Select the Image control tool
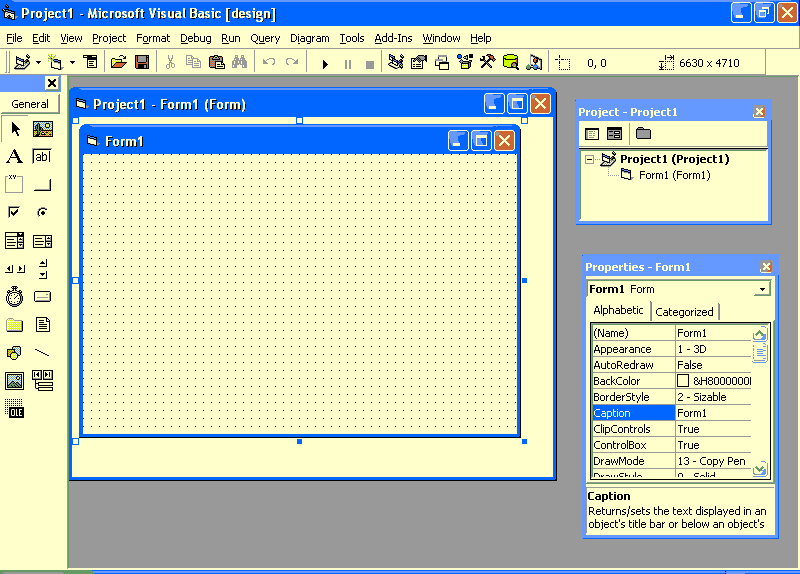 coord(15,380)
